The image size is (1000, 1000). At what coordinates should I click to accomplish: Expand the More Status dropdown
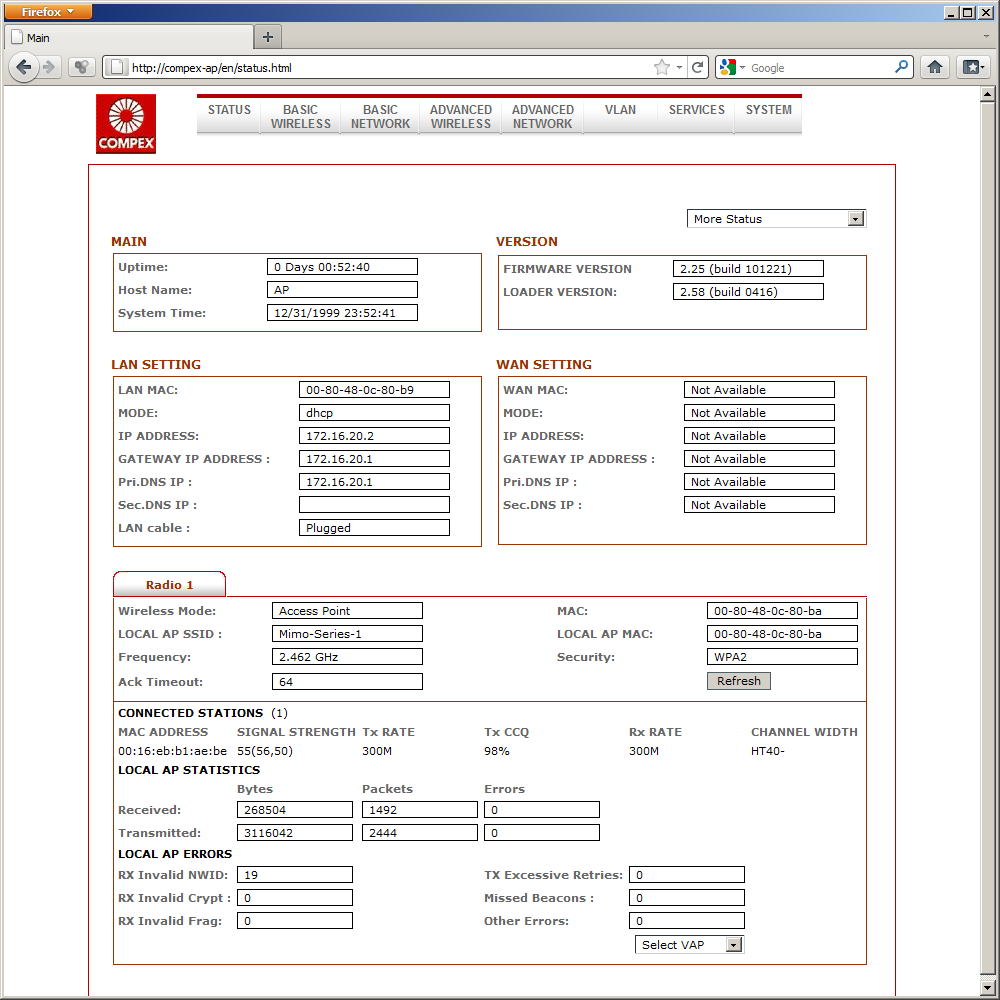tap(776, 219)
